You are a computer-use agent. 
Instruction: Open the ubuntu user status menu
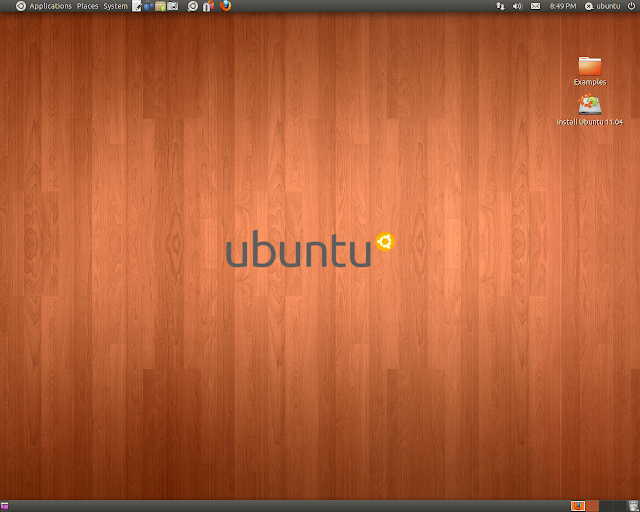602,6
